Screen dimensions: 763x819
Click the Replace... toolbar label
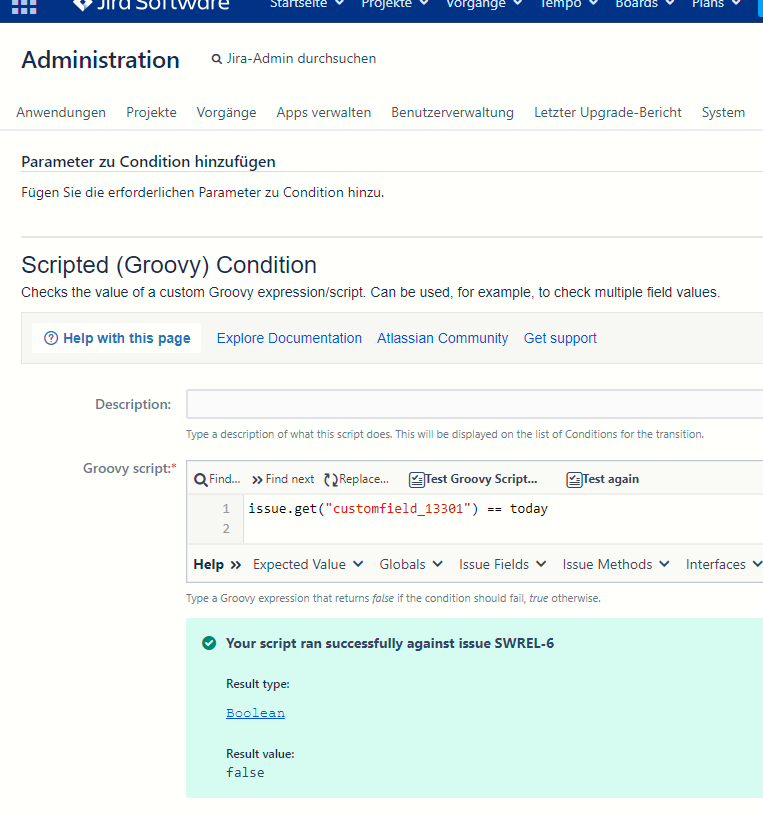coord(364,479)
